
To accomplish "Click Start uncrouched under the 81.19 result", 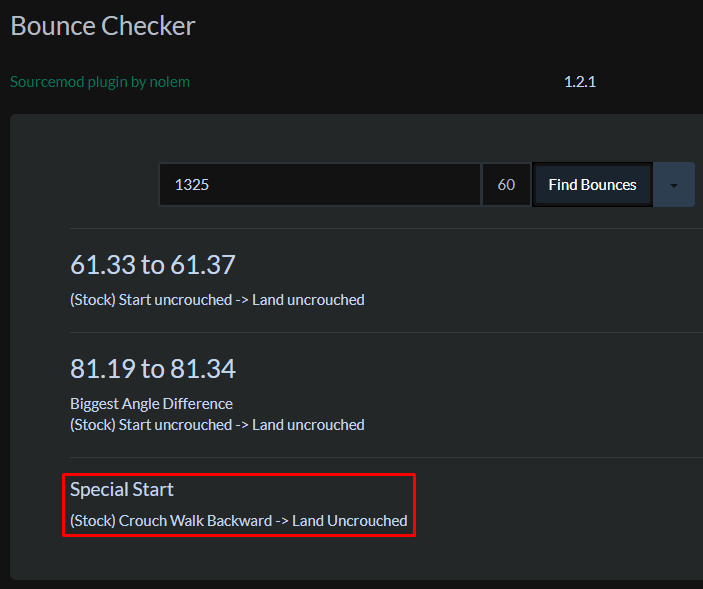I will (175, 425).
